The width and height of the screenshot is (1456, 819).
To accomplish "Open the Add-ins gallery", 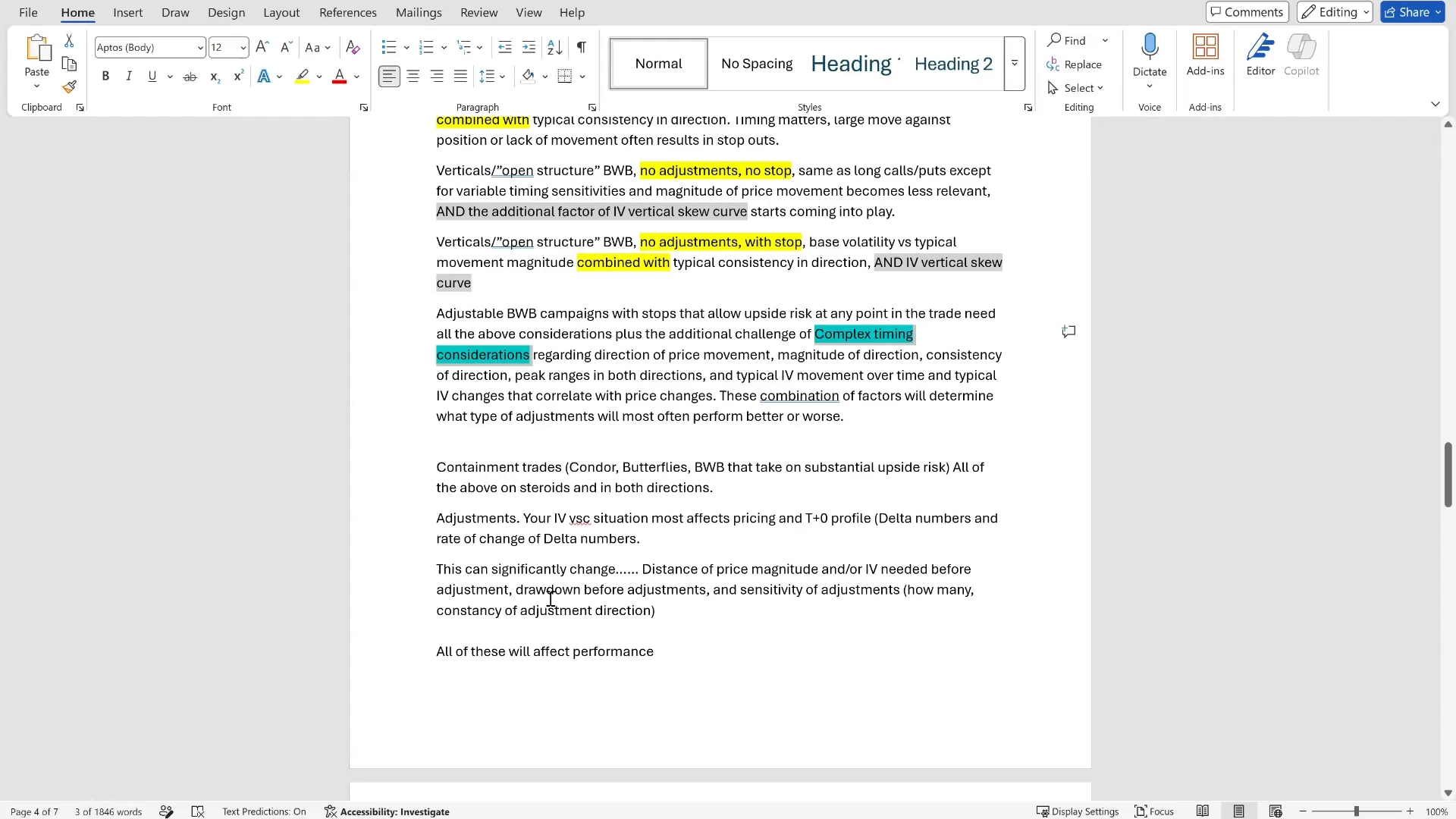I will coord(1205,55).
